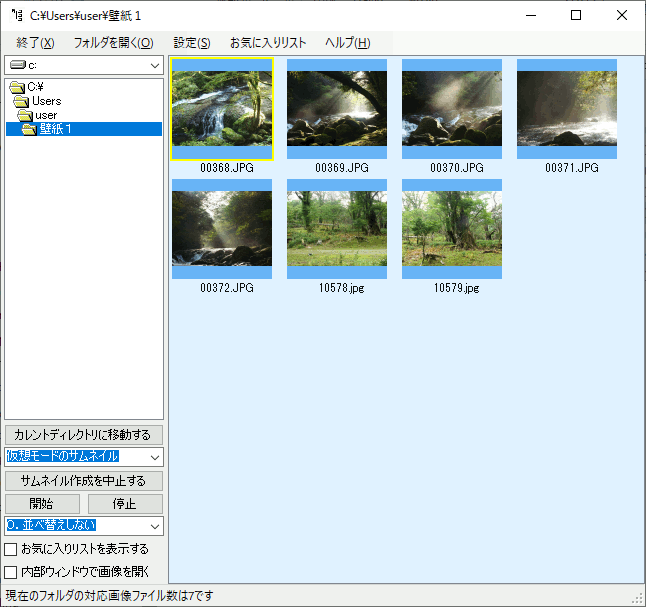Toggle 内部ウィンドウで画像を開く checkbox
This screenshot has width=646, height=607.
tap(11, 573)
